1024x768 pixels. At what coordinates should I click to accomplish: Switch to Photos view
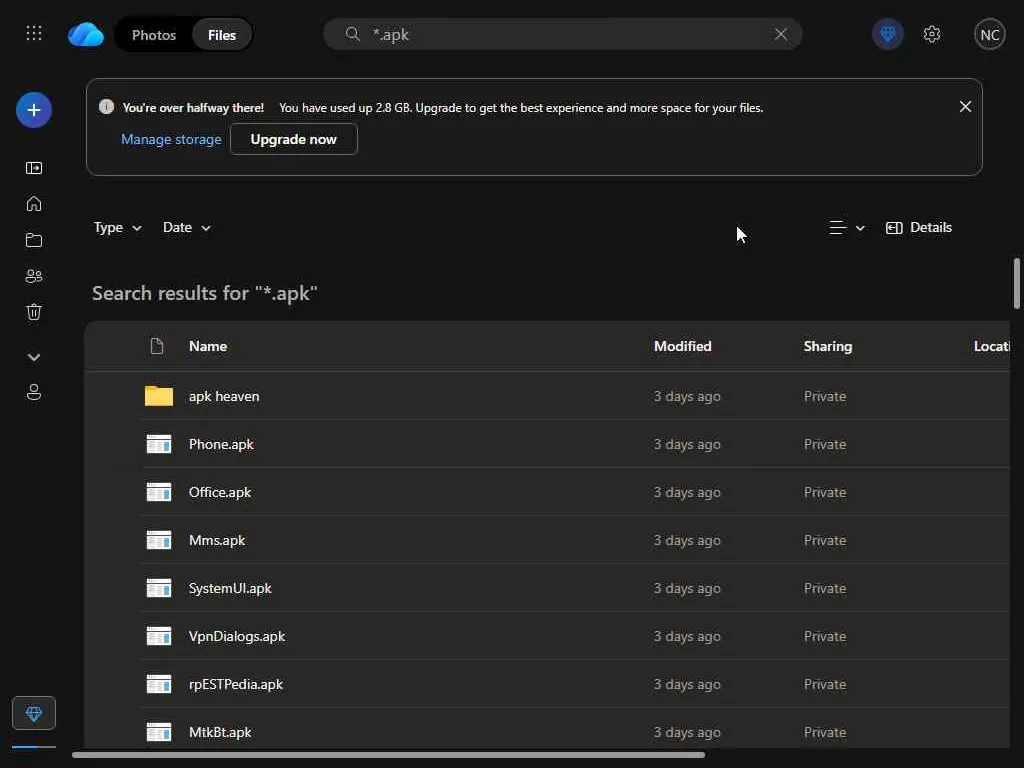154,35
